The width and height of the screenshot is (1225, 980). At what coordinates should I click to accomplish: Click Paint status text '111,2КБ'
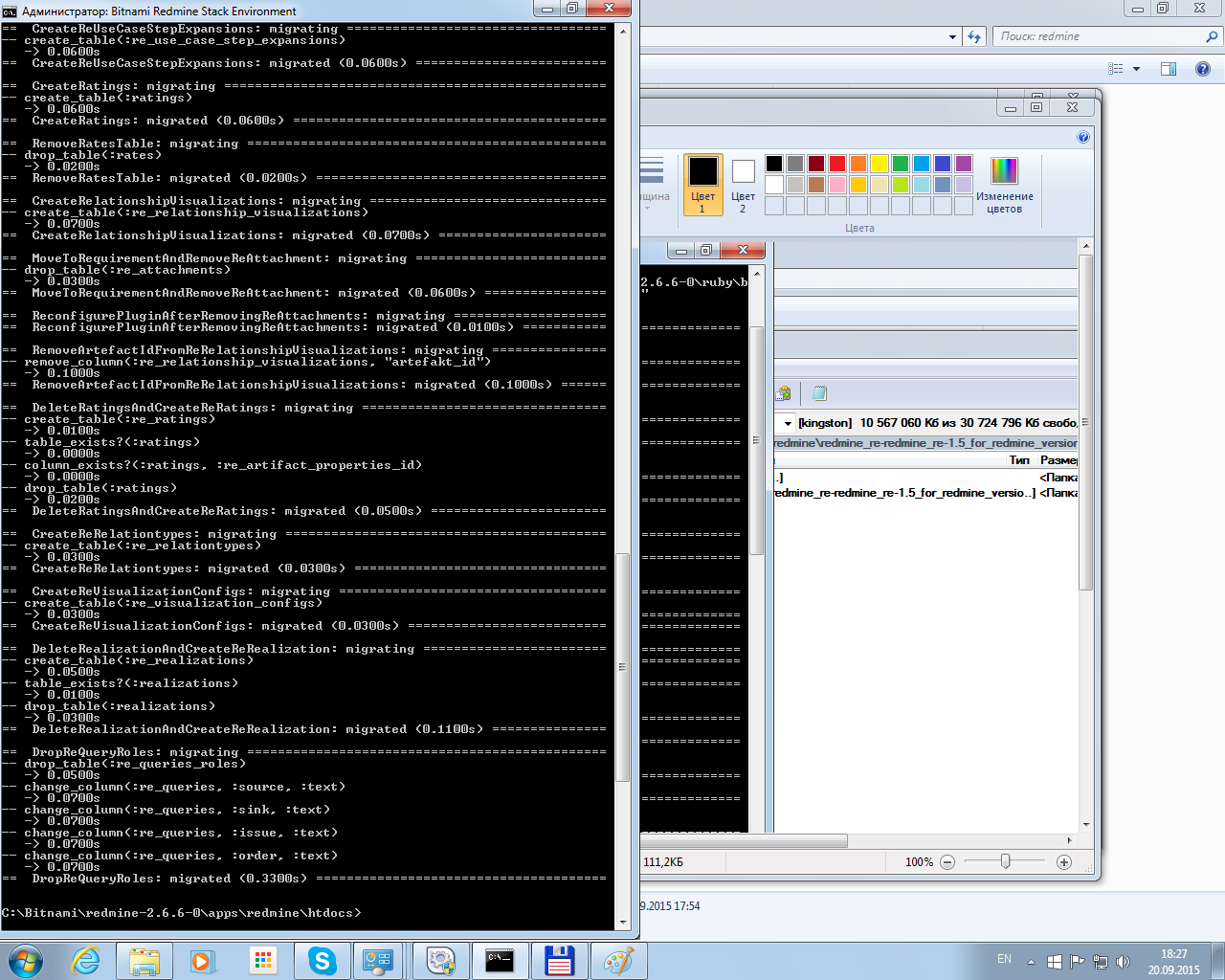pos(663,862)
